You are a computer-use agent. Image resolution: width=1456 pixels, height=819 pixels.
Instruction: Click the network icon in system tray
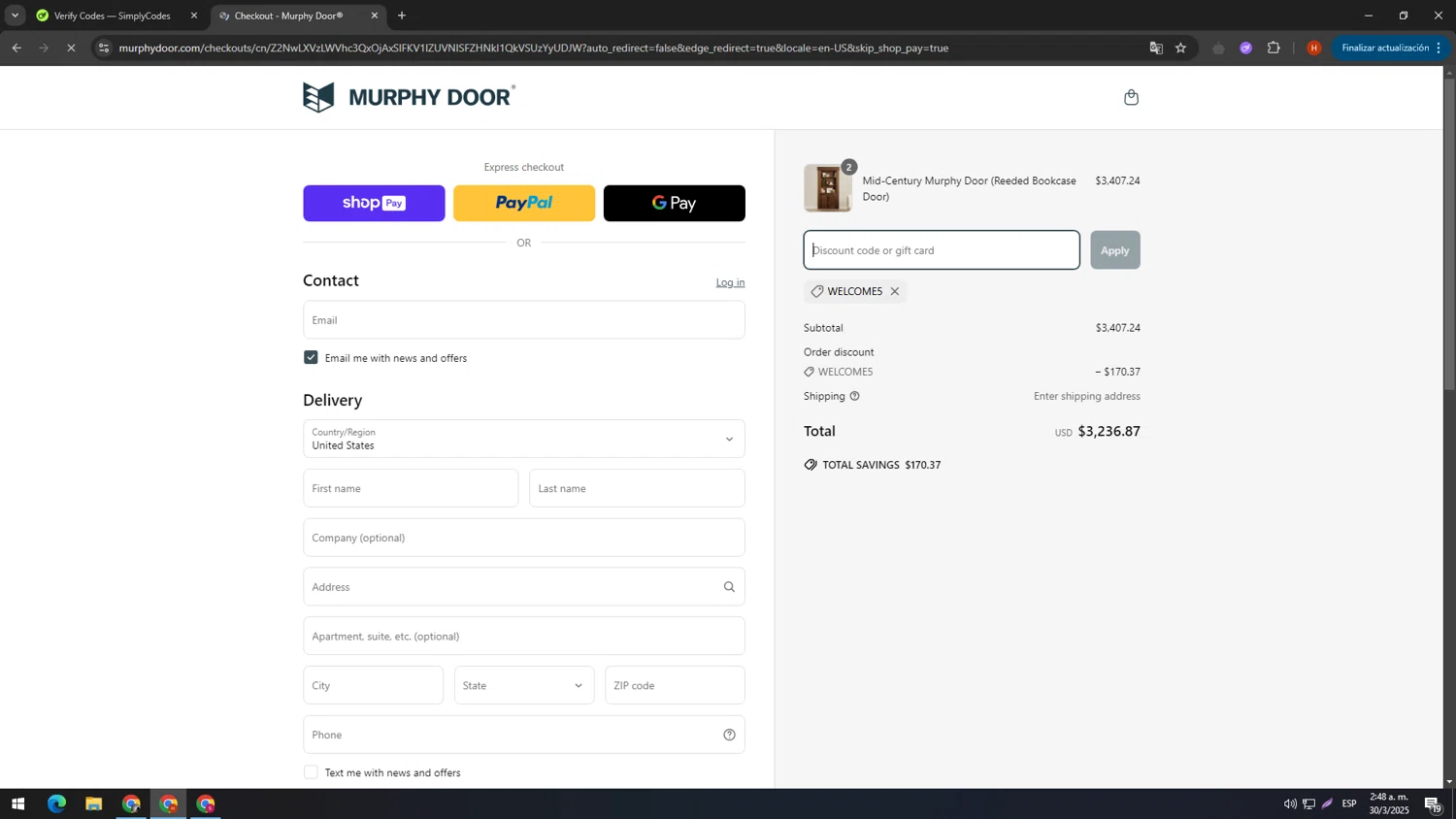coord(1308,803)
